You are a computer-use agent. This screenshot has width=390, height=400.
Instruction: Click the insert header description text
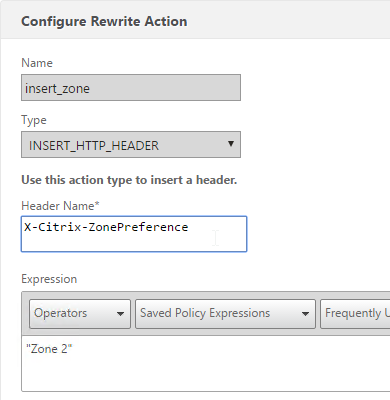click(x=129, y=180)
